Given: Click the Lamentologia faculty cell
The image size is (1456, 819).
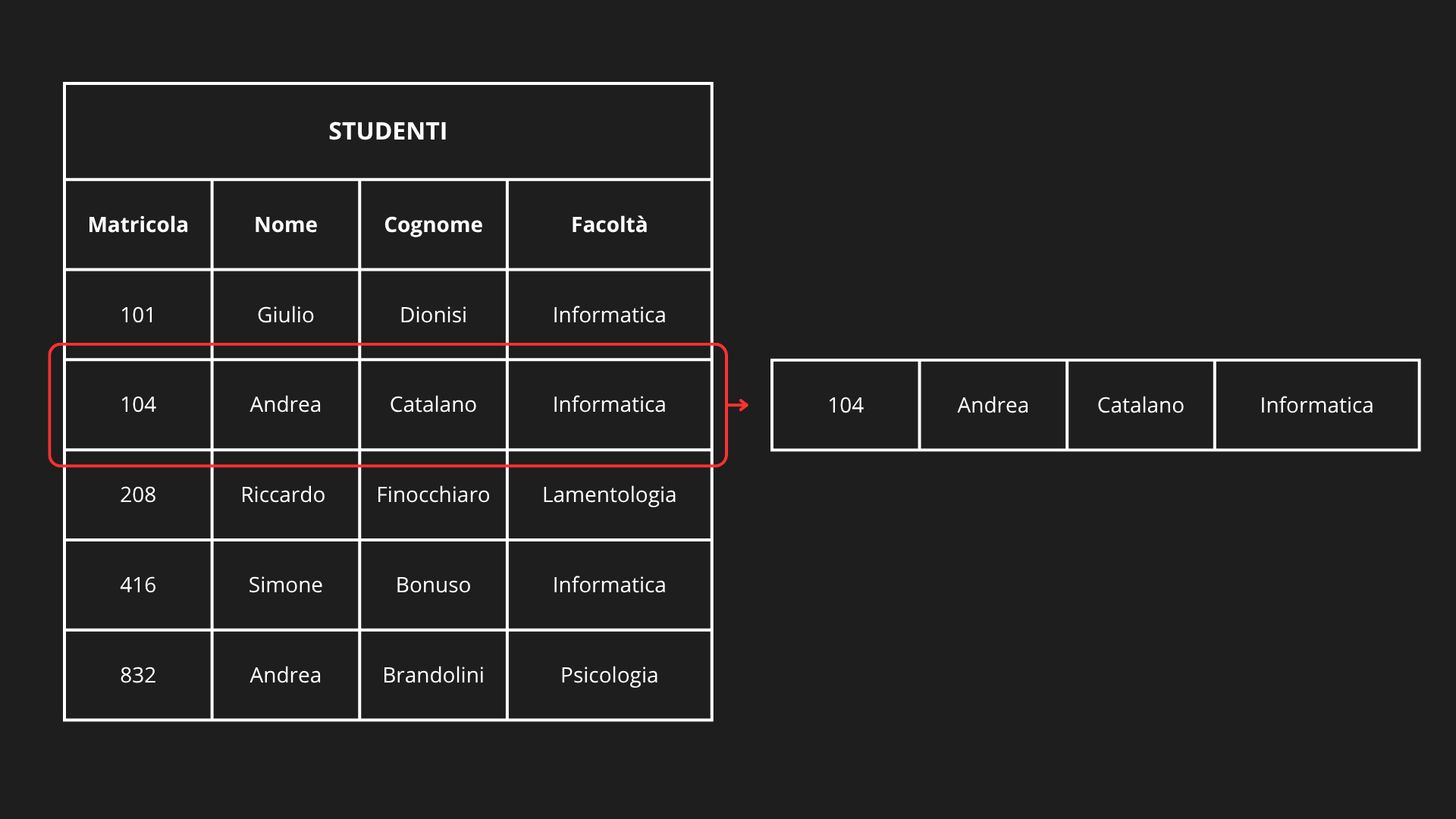Looking at the screenshot, I should 609,495.
